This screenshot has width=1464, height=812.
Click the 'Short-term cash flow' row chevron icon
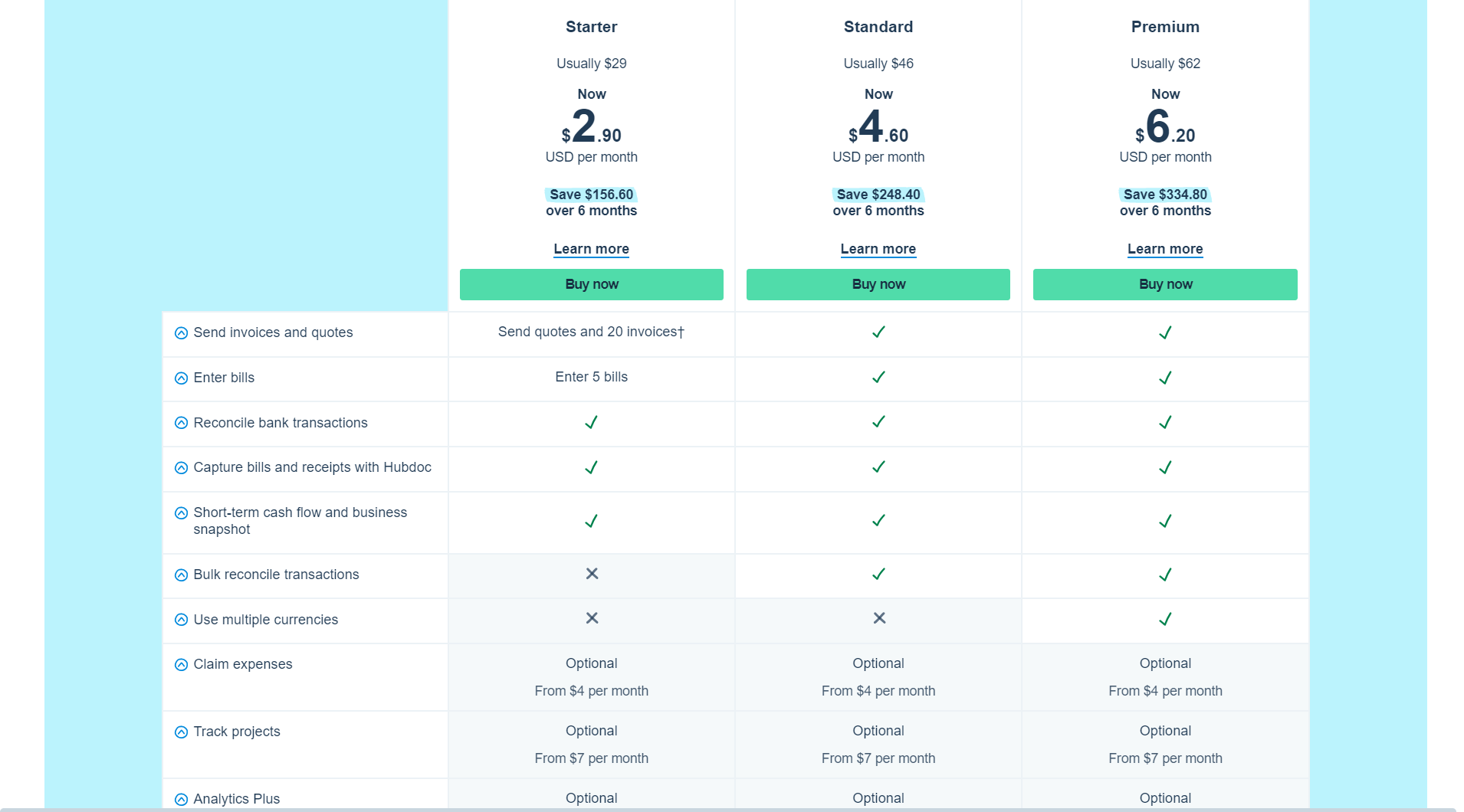[181, 513]
